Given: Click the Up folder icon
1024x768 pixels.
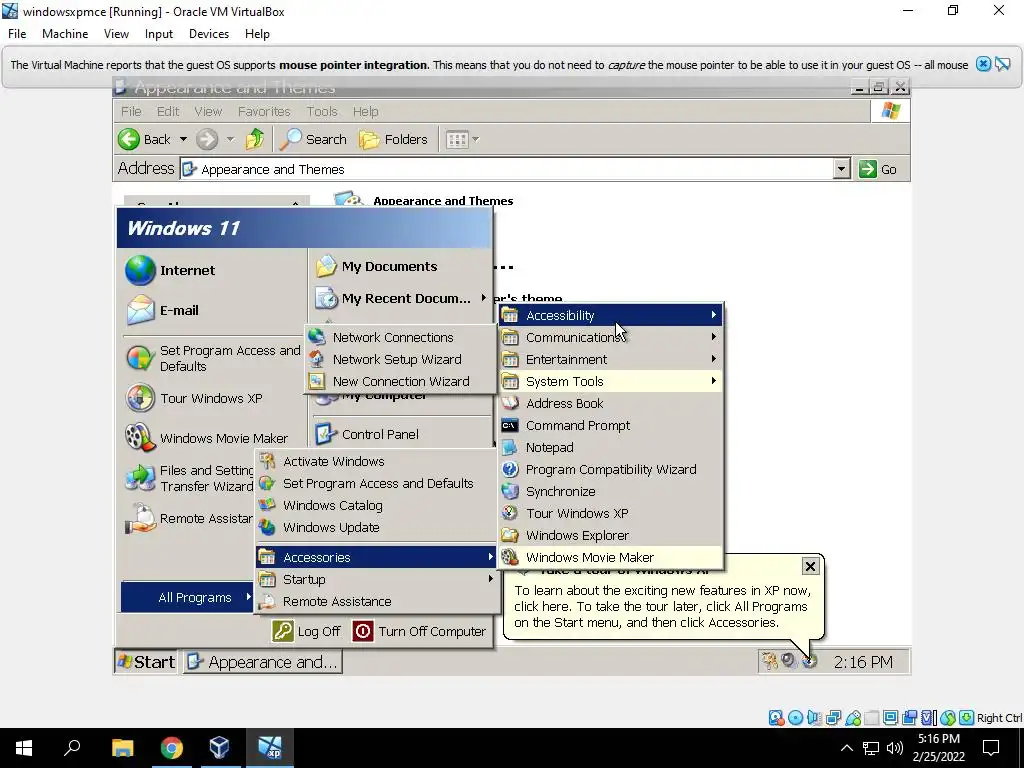Looking at the screenshot, I should coord(255,139).
